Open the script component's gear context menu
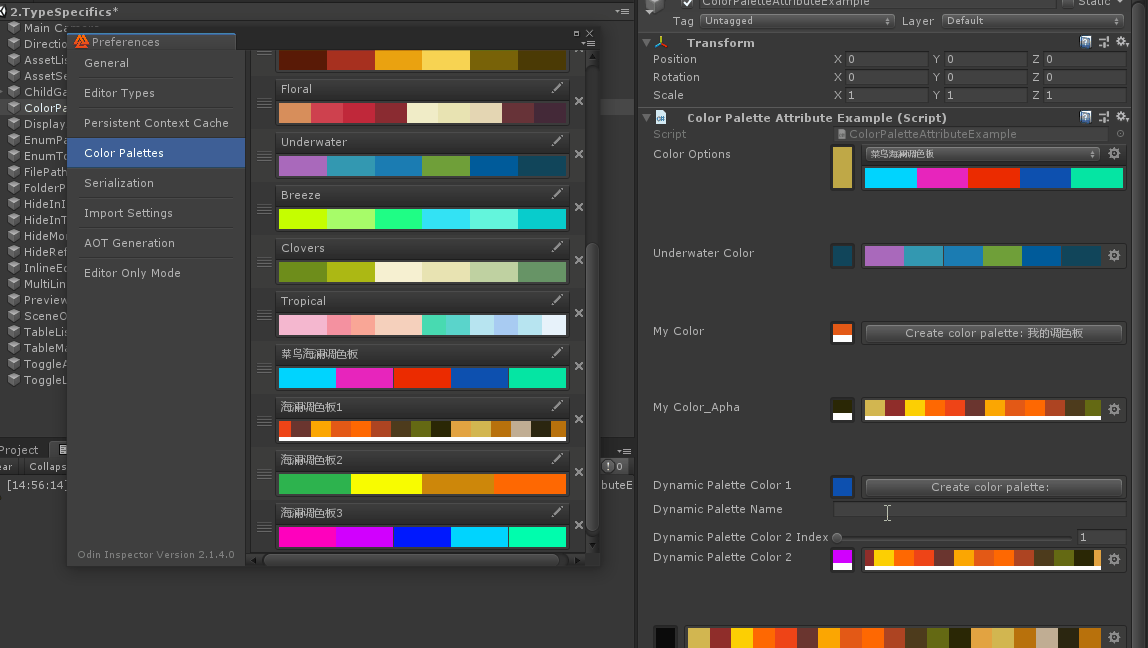The width and height of the screenshot is (1148, 648). (x=1122, y=117)
